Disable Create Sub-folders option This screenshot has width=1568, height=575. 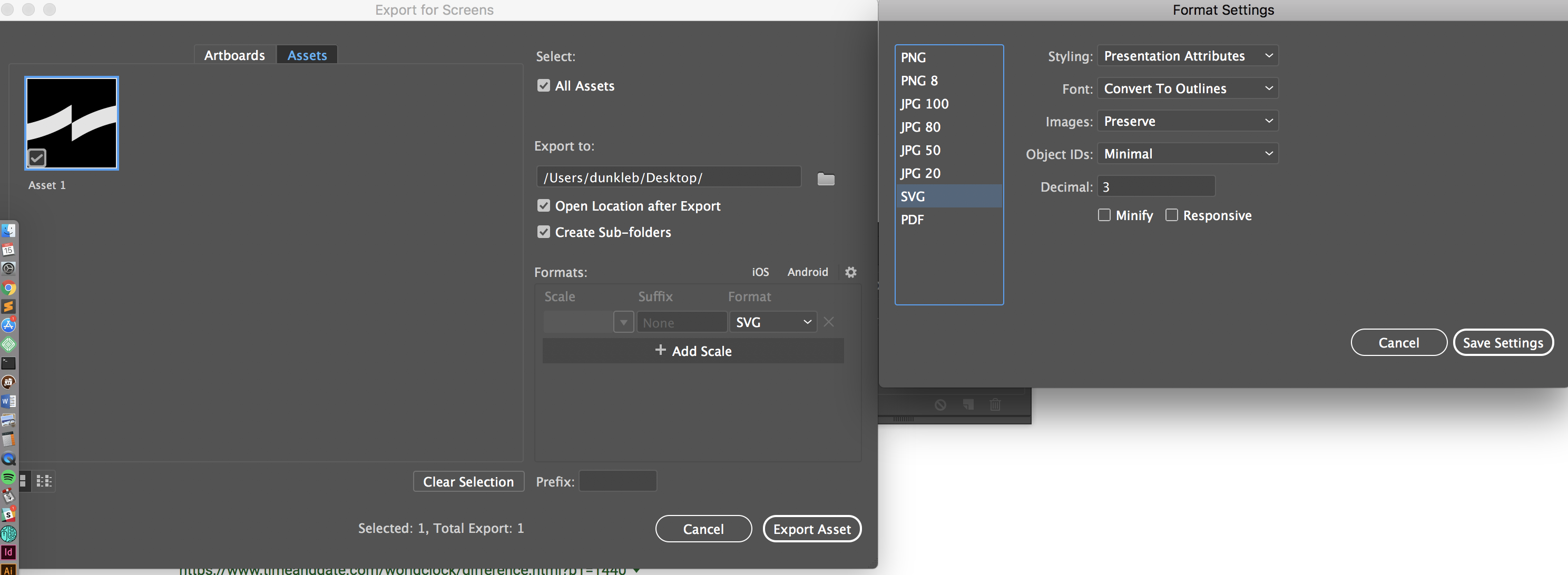tap(543, 232)
